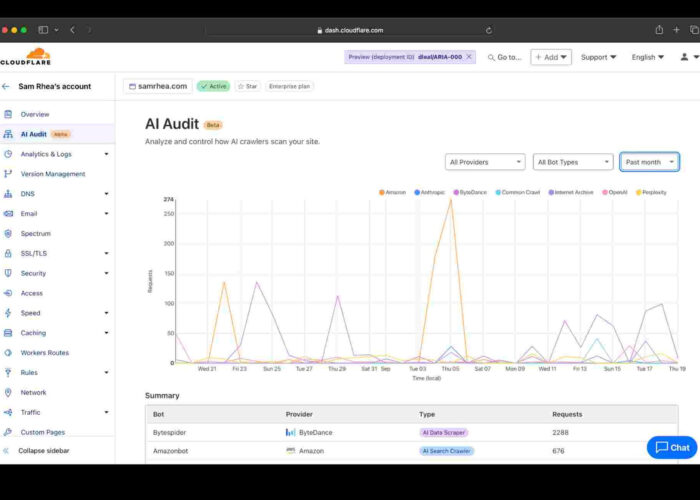The height and width of the screenshot is (500, 700).
Task: Click the Version Management branch icon
Action: 8,174
